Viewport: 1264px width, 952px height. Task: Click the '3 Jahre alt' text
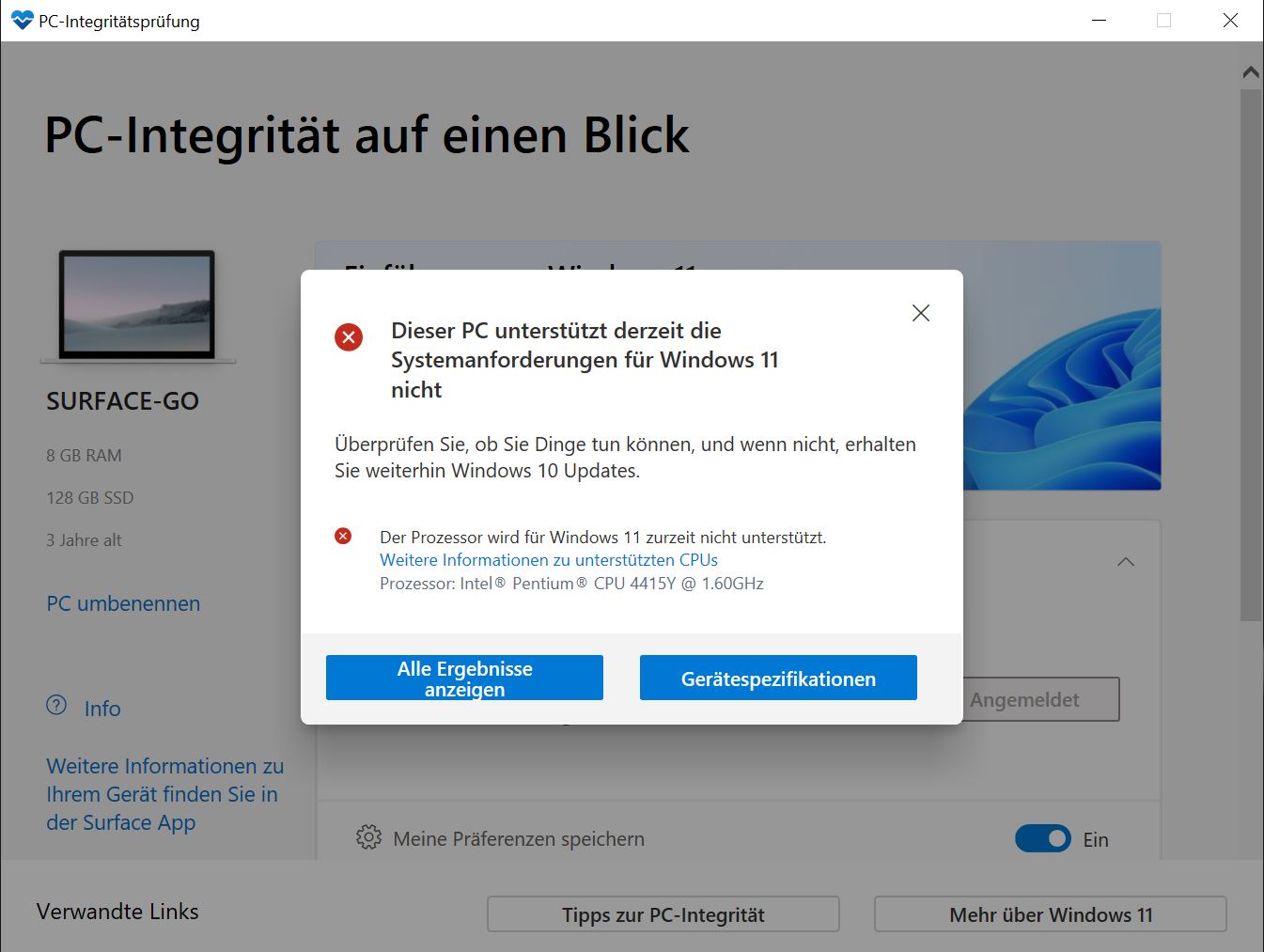(x=84, y=539)
